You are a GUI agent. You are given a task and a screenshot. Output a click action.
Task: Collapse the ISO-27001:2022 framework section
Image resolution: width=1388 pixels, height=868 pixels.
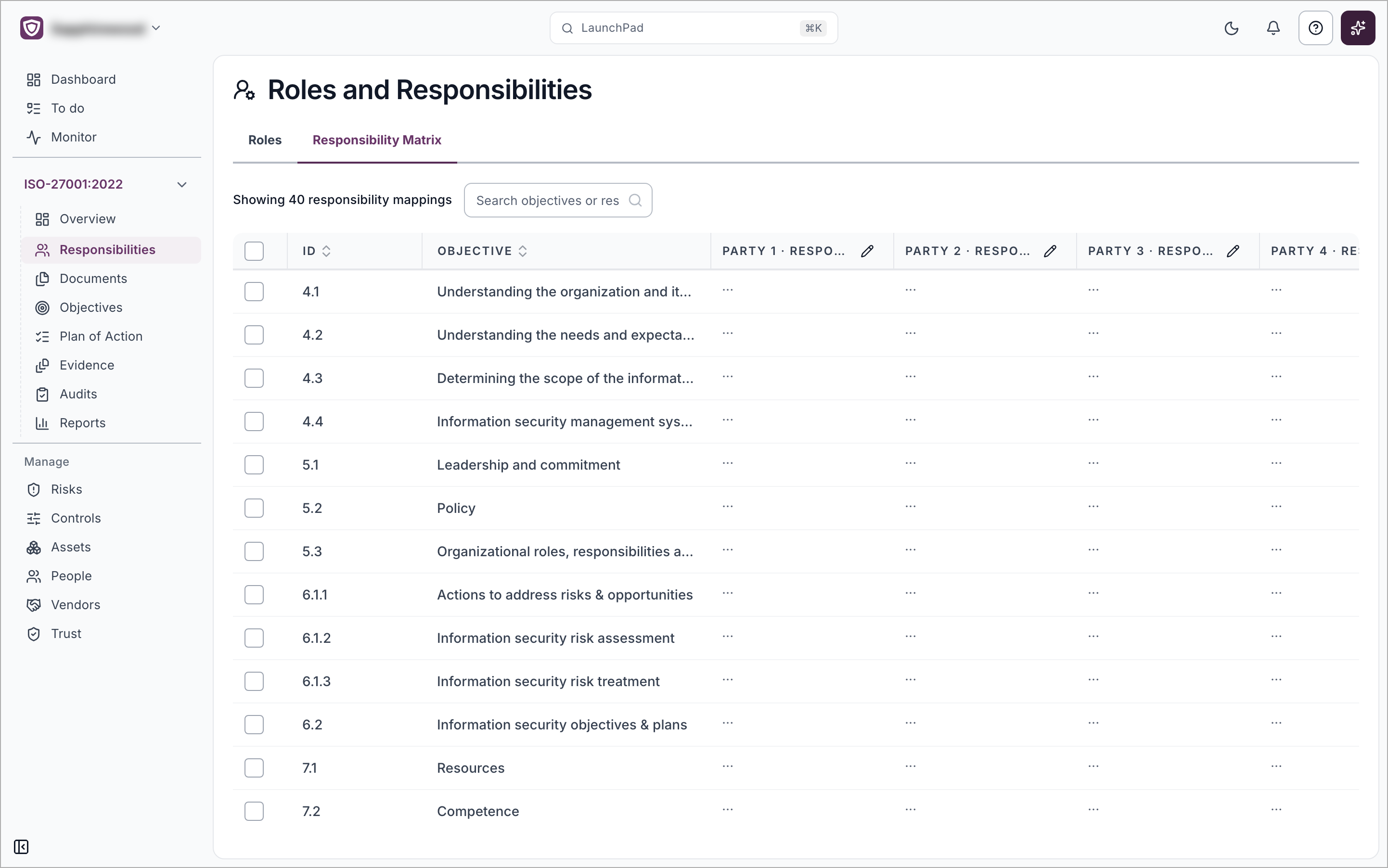(x=181, y=184)
